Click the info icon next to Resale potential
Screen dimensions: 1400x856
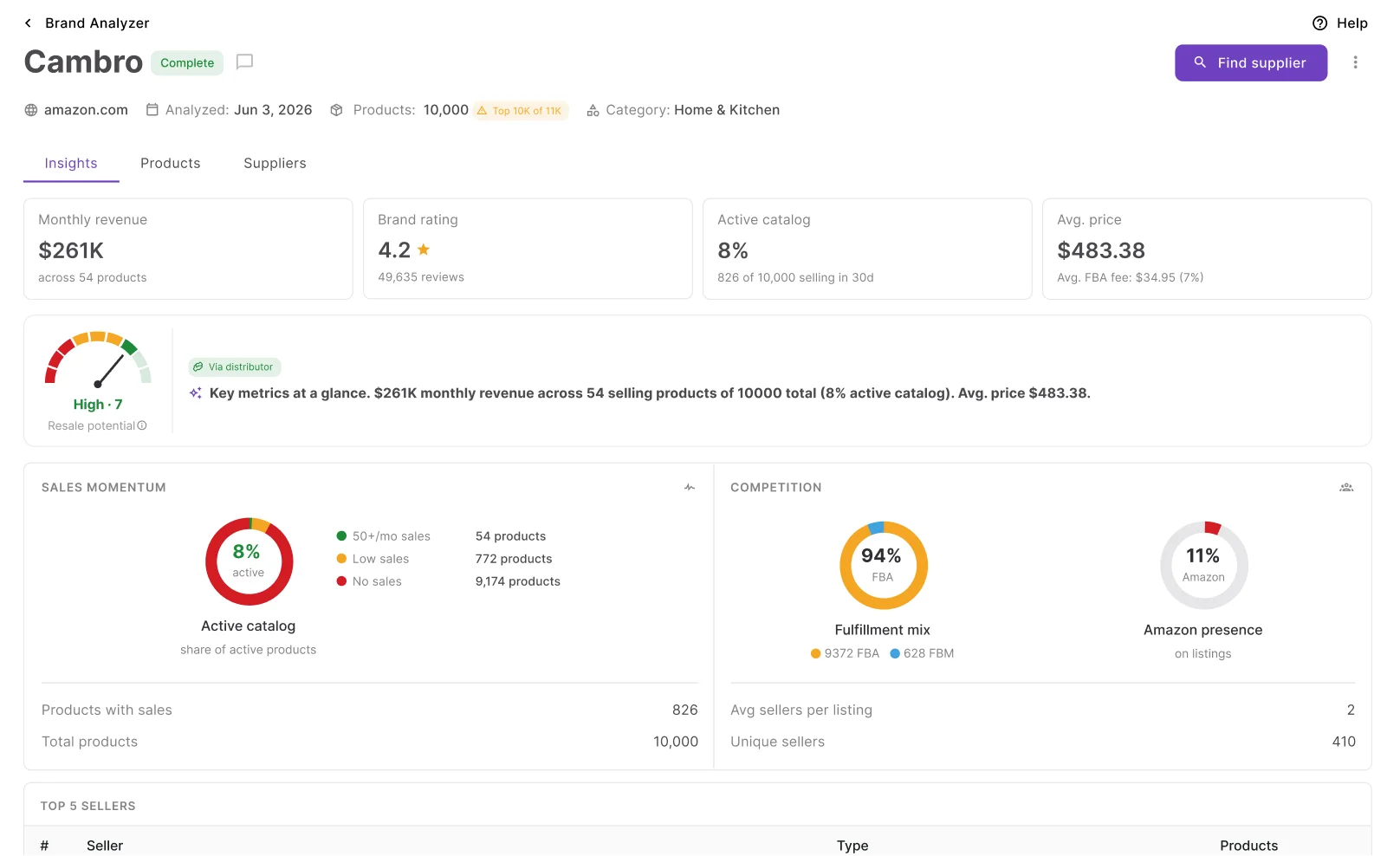click(x=142, y=425)
